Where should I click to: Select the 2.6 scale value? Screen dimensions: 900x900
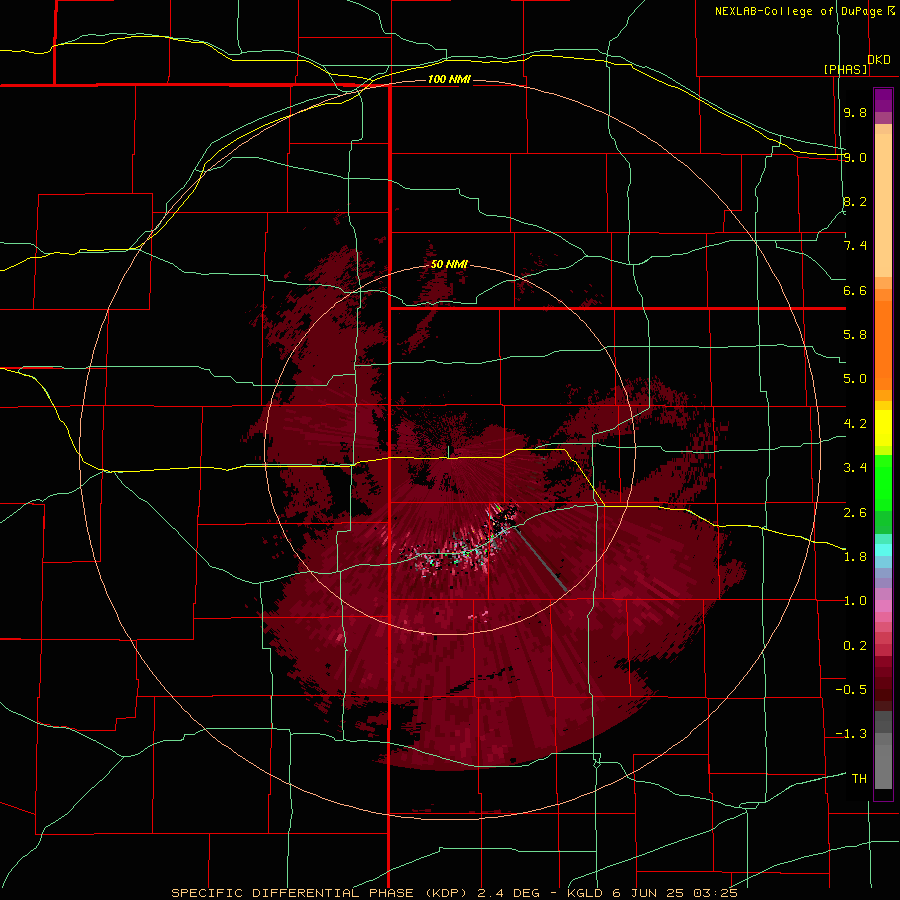point(855,513)
